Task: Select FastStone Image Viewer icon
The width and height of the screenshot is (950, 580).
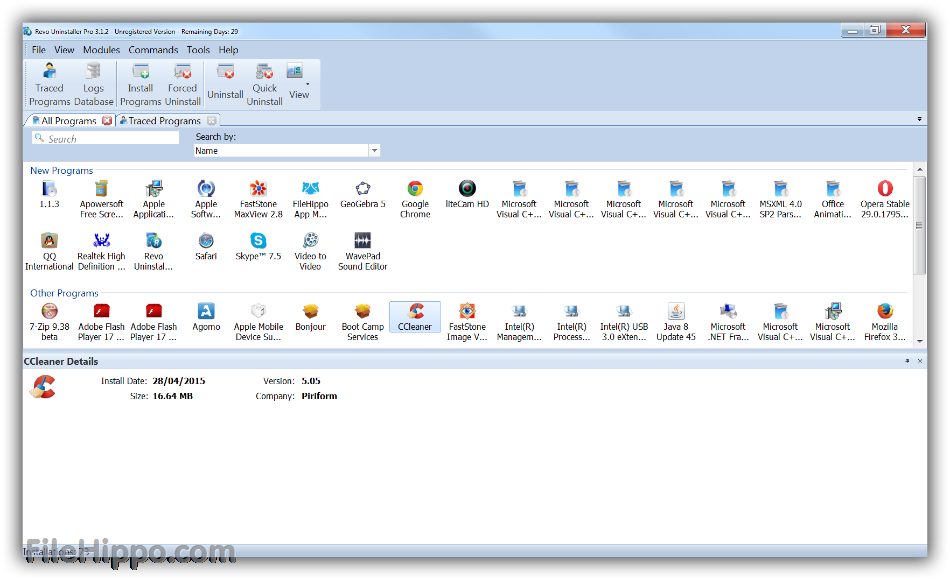Action: point(467,321)
